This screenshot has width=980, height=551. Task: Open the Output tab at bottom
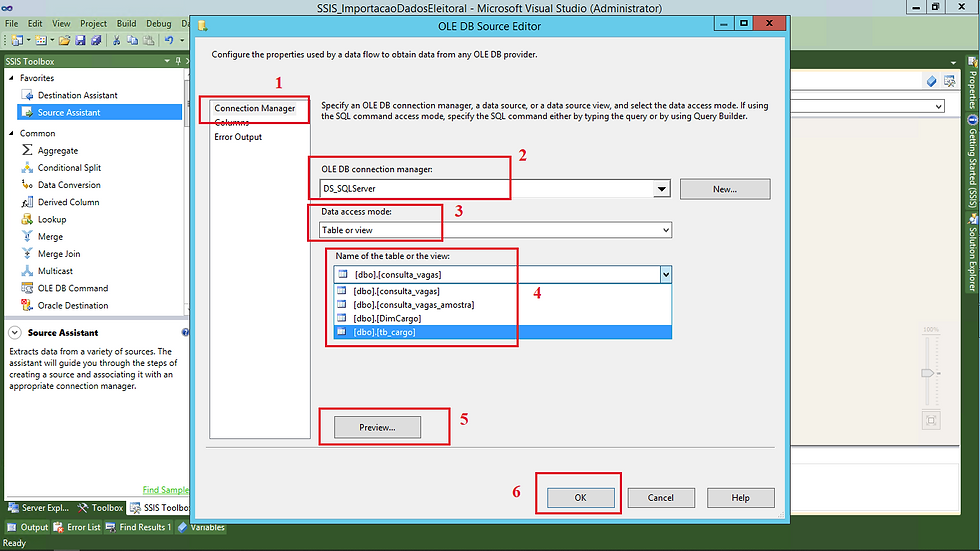[28, 527]
